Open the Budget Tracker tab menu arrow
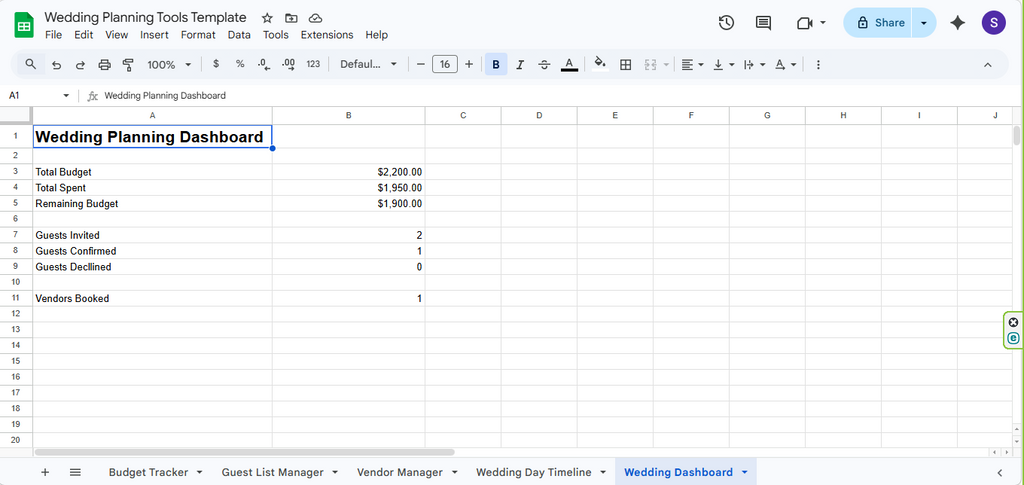This screenshot has height=485, width=1024. pyautogui.click(x=199, y=472)
